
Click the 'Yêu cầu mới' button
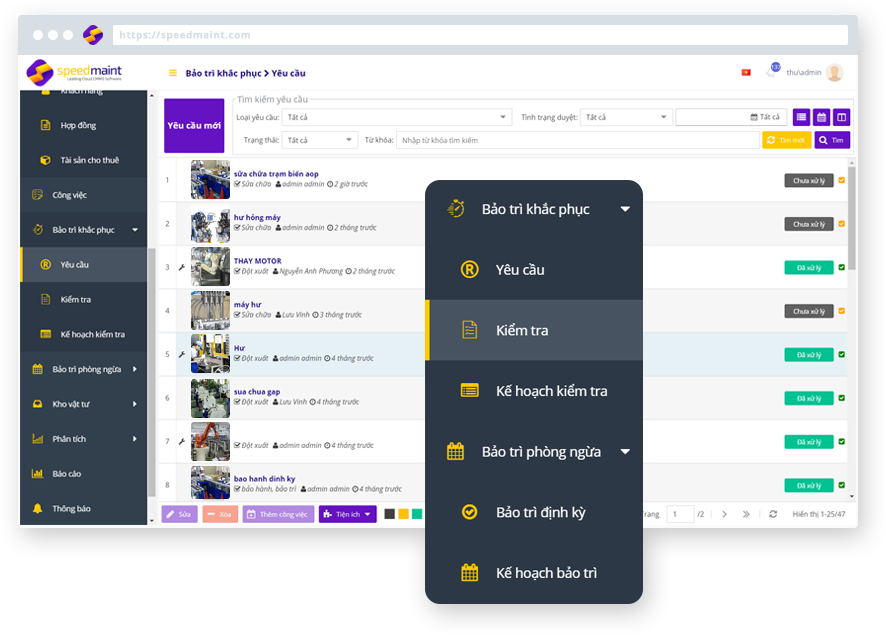pos(194,126)
